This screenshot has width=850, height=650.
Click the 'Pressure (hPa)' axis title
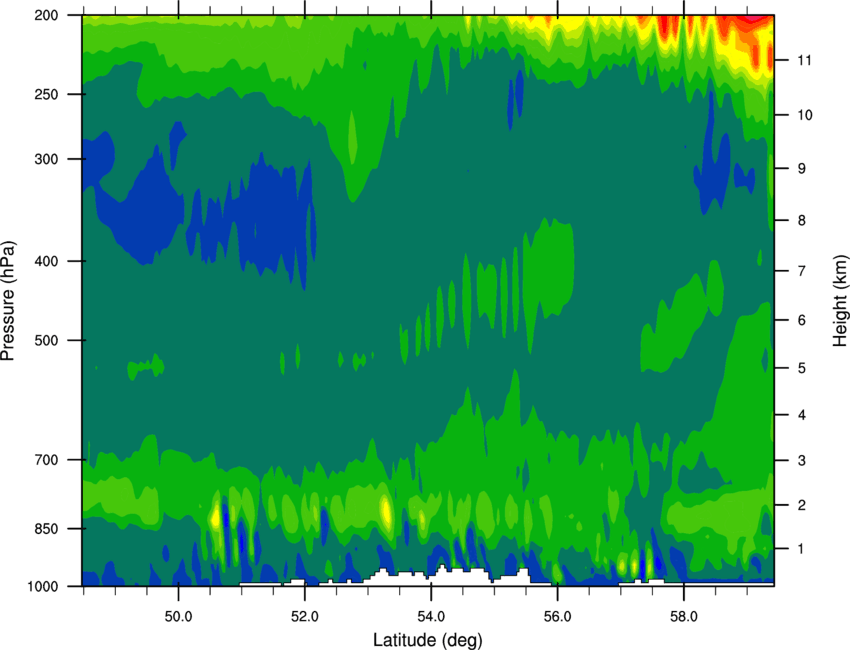(x=9, y=301)
